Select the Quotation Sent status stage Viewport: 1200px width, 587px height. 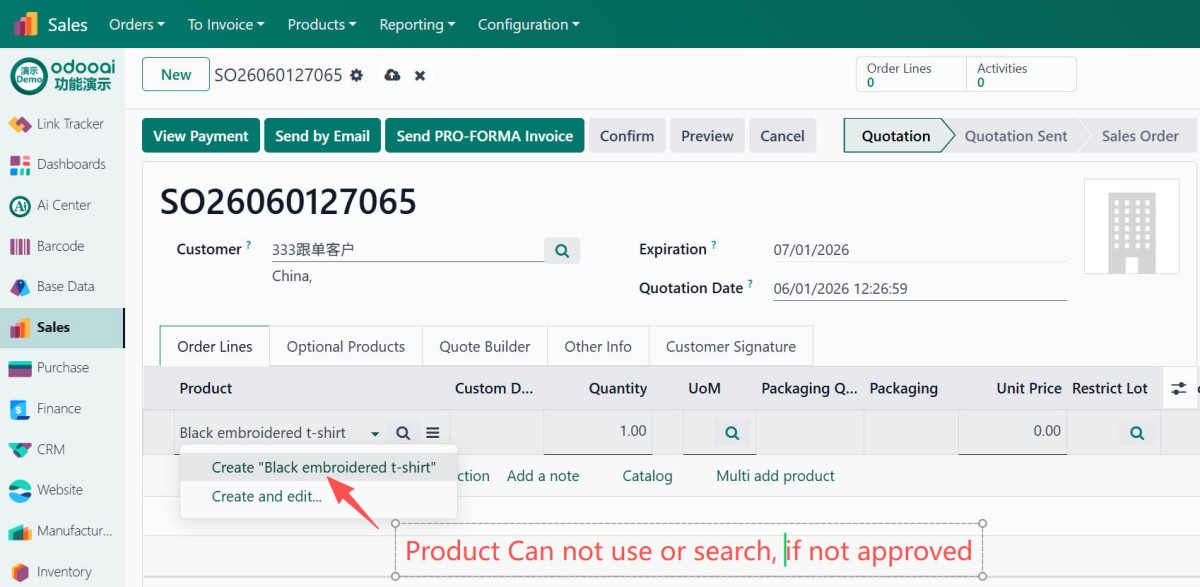[1016, 136]
